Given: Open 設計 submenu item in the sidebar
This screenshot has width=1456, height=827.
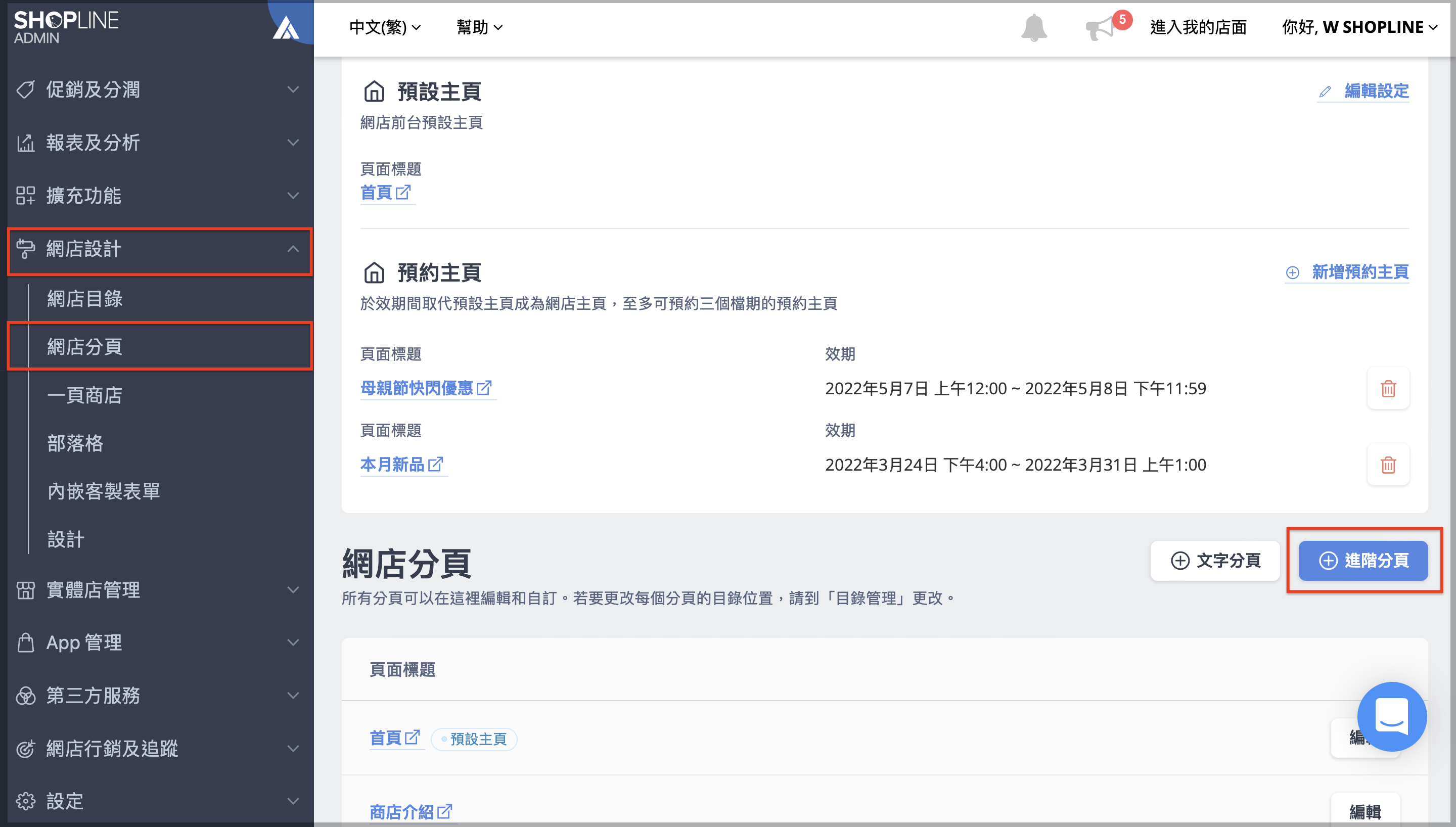Looking at the screenshot, I should coord(66,539).
